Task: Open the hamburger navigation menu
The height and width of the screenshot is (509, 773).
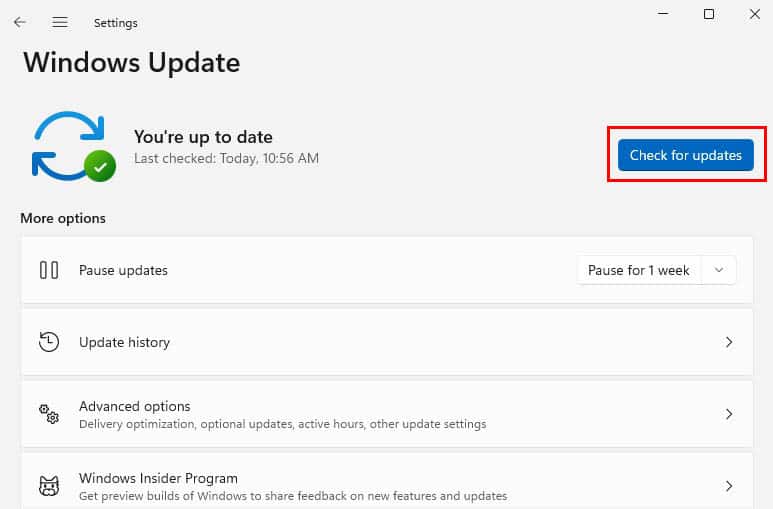Action: (x=60, y=22)
